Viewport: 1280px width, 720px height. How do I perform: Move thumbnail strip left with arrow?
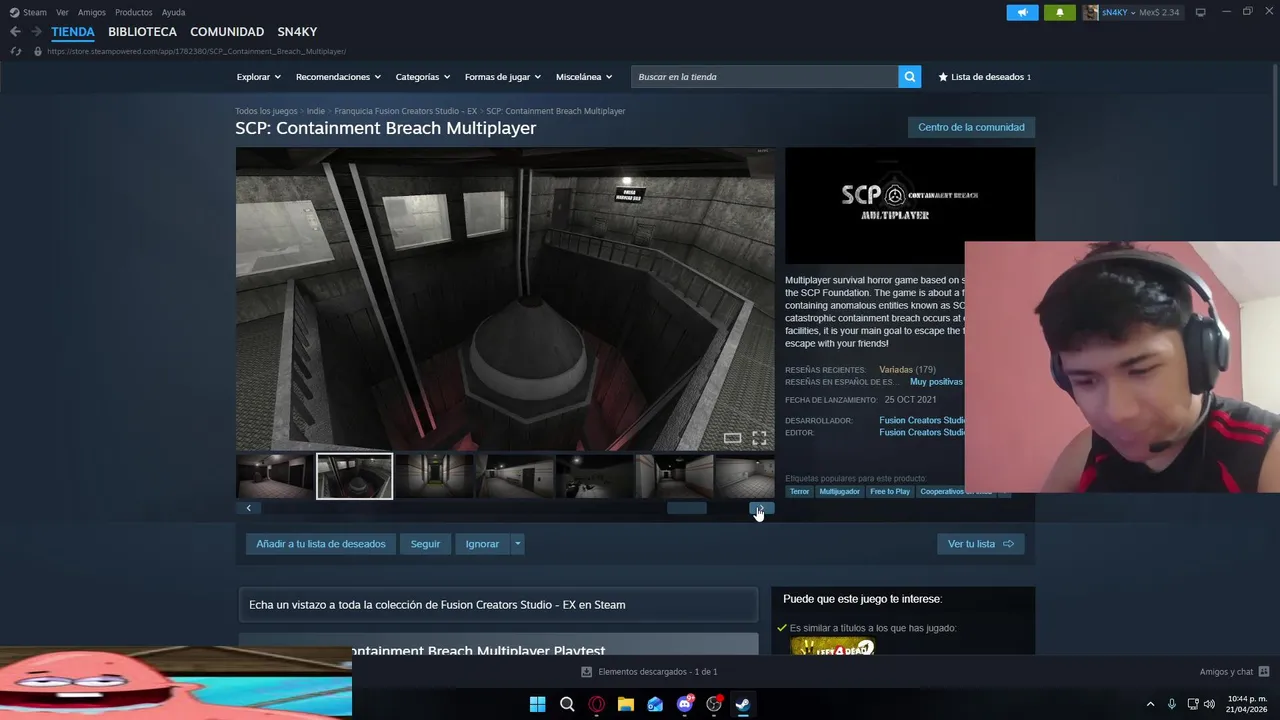coord(248,508)
